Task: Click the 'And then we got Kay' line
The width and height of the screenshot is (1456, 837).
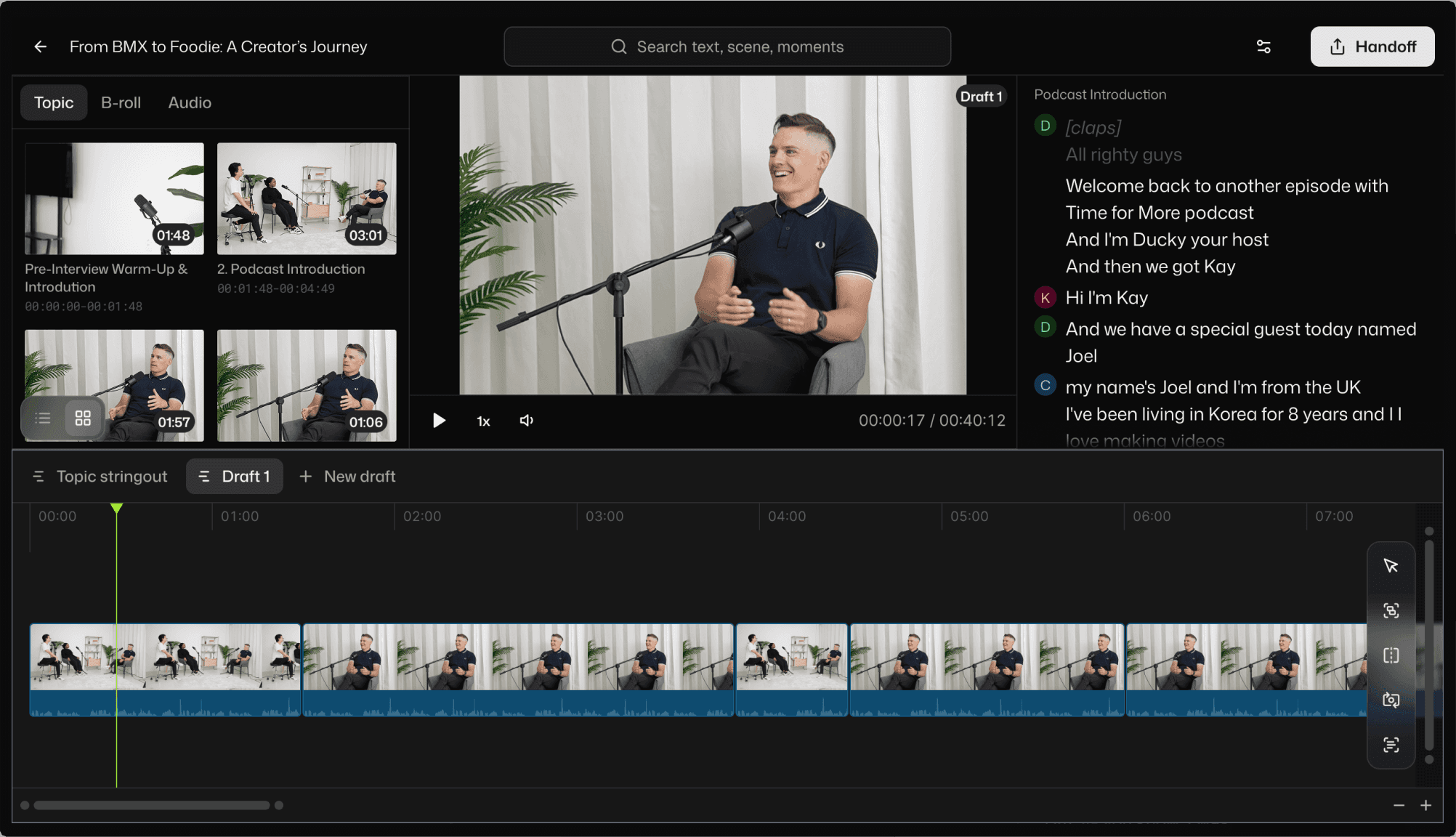Action: 1150,267
